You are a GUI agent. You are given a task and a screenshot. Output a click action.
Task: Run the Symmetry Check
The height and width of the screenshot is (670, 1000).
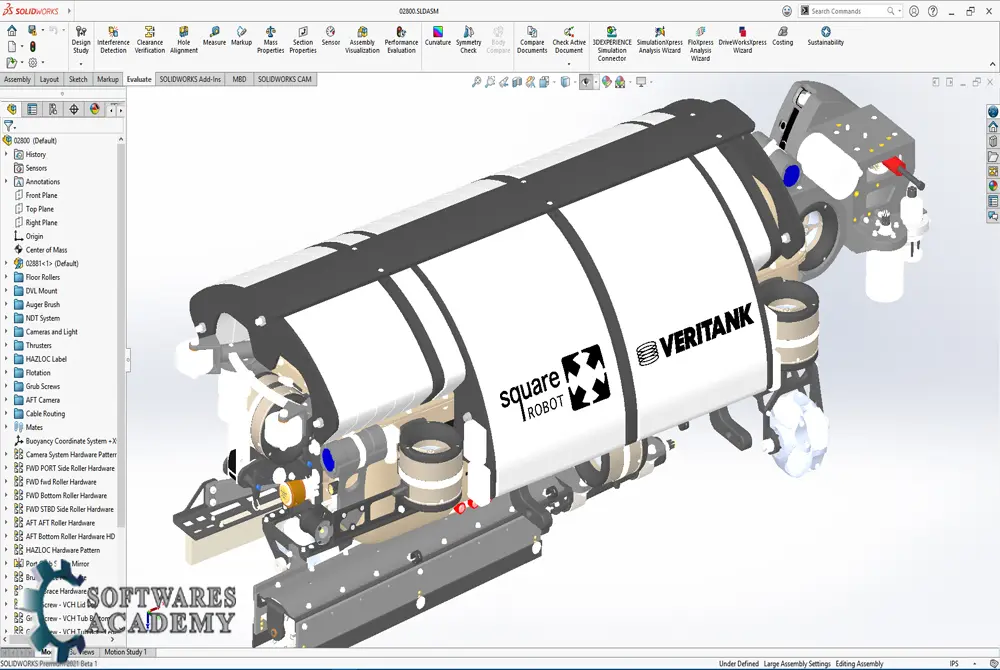(469, 40)
